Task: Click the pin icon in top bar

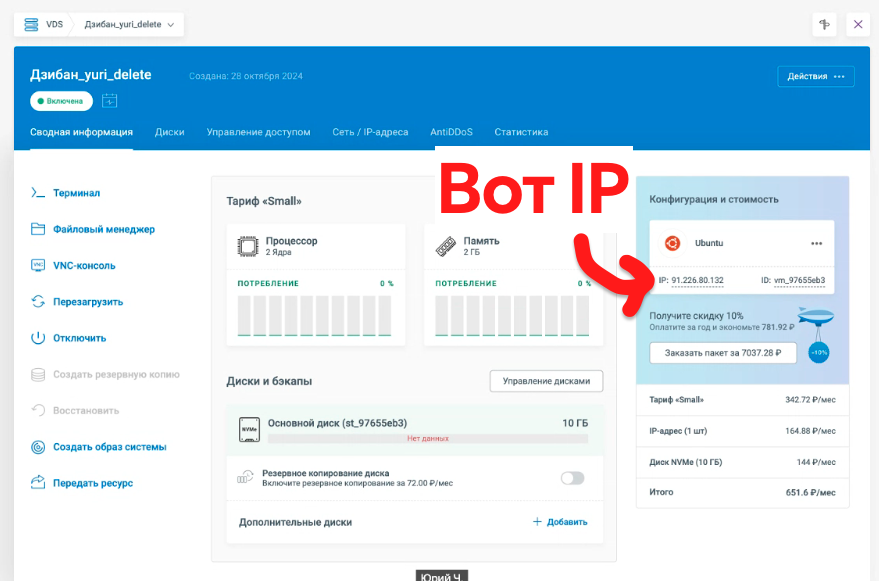Action: point(824,24)
